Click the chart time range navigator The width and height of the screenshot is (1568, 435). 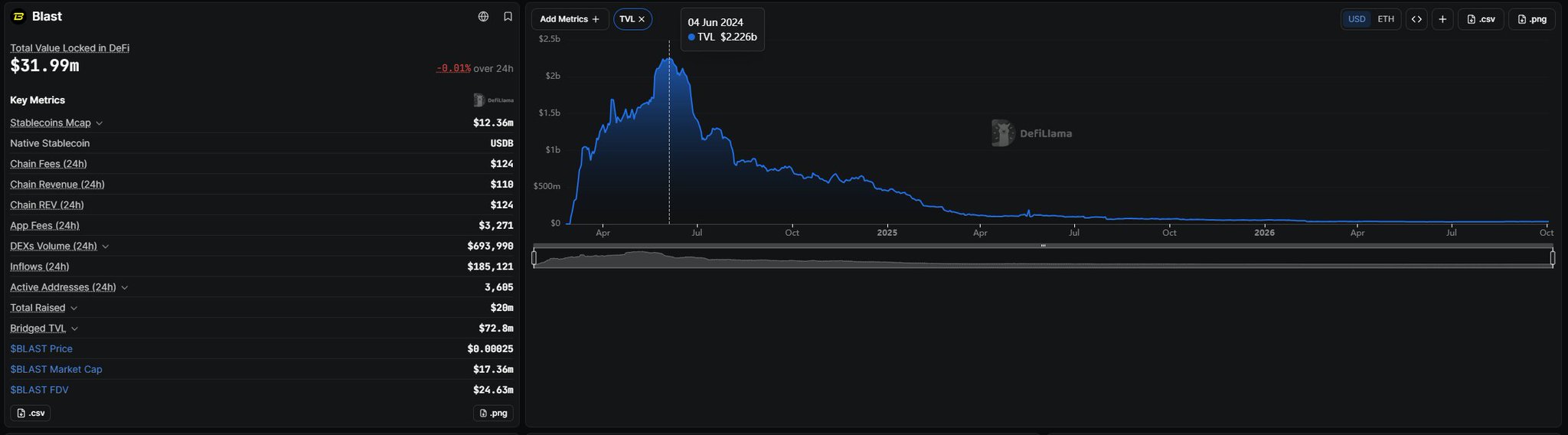[1044, 258]
